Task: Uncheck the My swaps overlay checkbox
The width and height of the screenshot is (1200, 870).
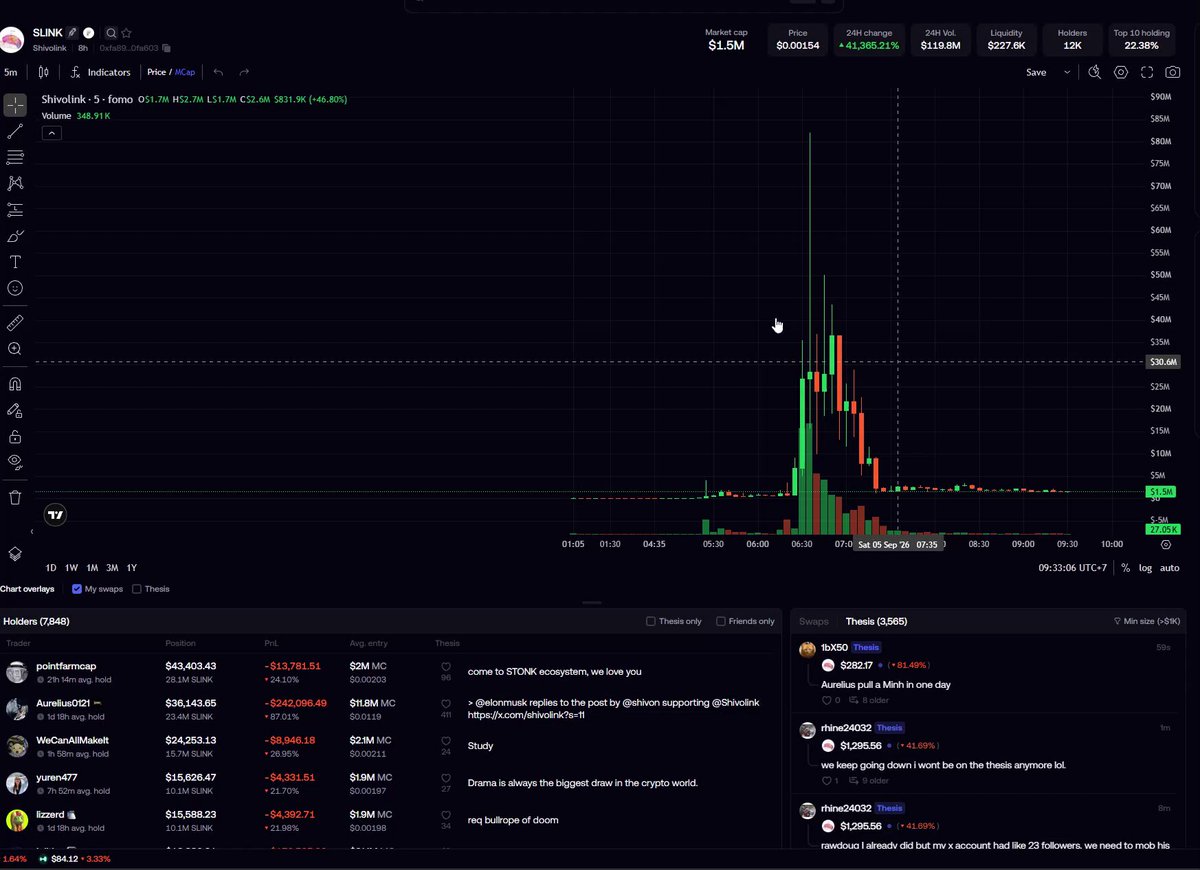Action: click(x=78, y=589)
